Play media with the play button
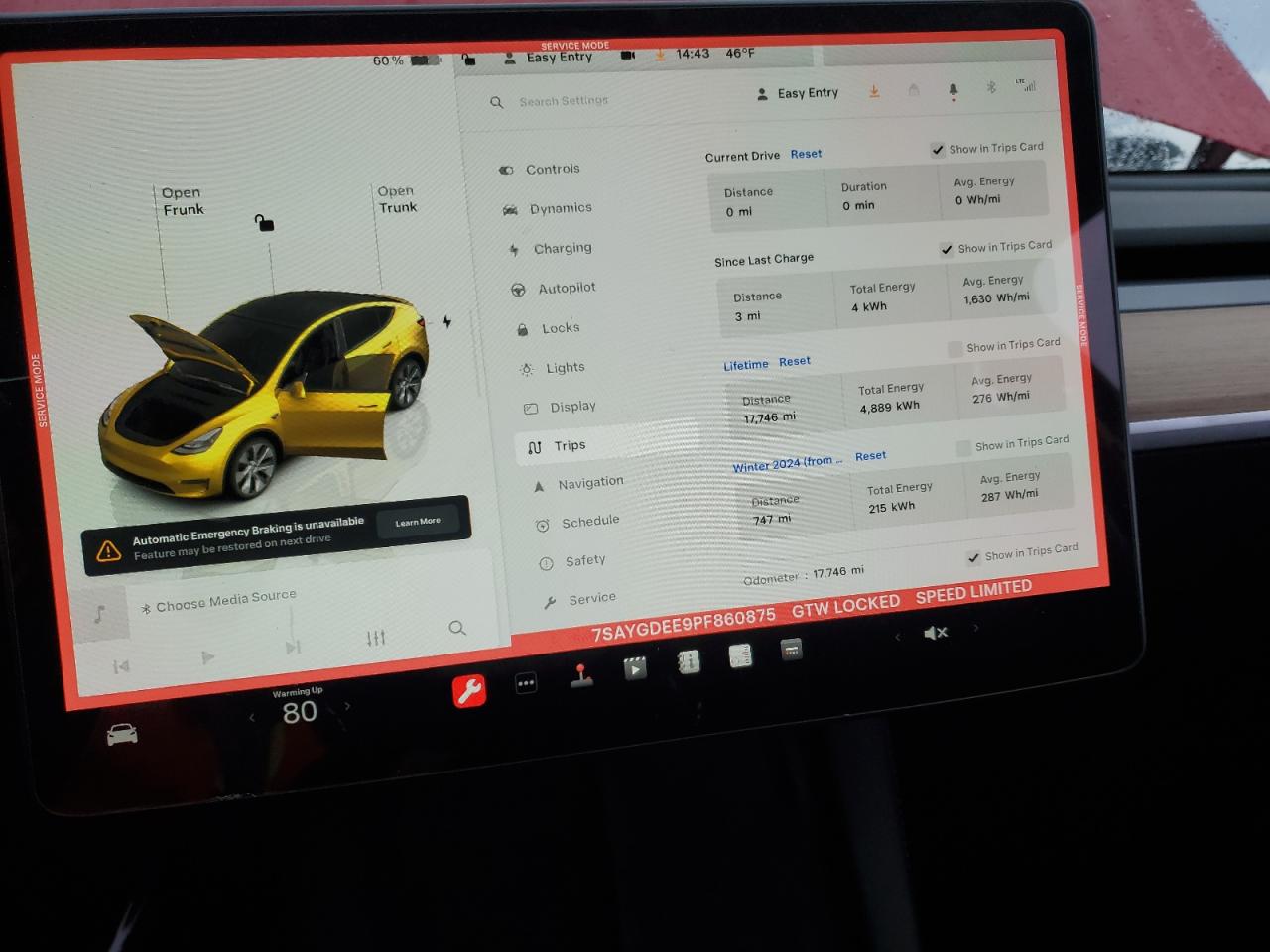The width and height of the screenshot is (1270, 952). tap(207, 657)
